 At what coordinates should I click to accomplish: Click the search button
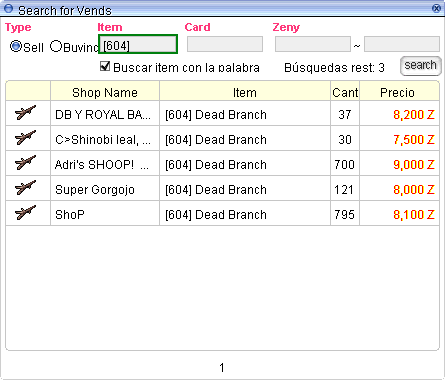(x=421, y=66)
